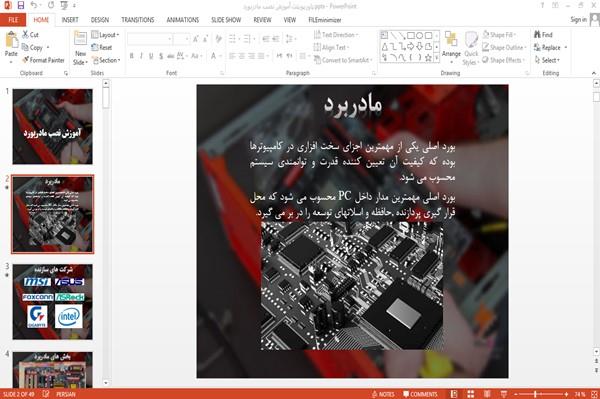The height and width of the screenshot is (399, 600).
Task: Select the 5-point Star shape
Action: point(428,58)
